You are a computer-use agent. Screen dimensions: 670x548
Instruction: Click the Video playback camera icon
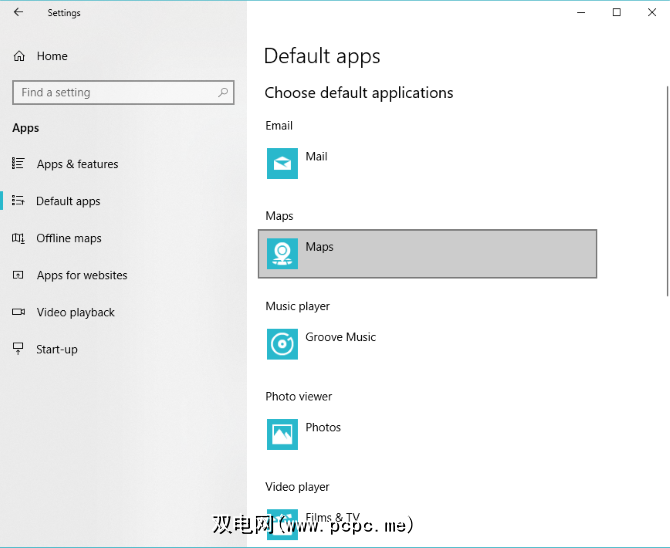click(18, 312)
